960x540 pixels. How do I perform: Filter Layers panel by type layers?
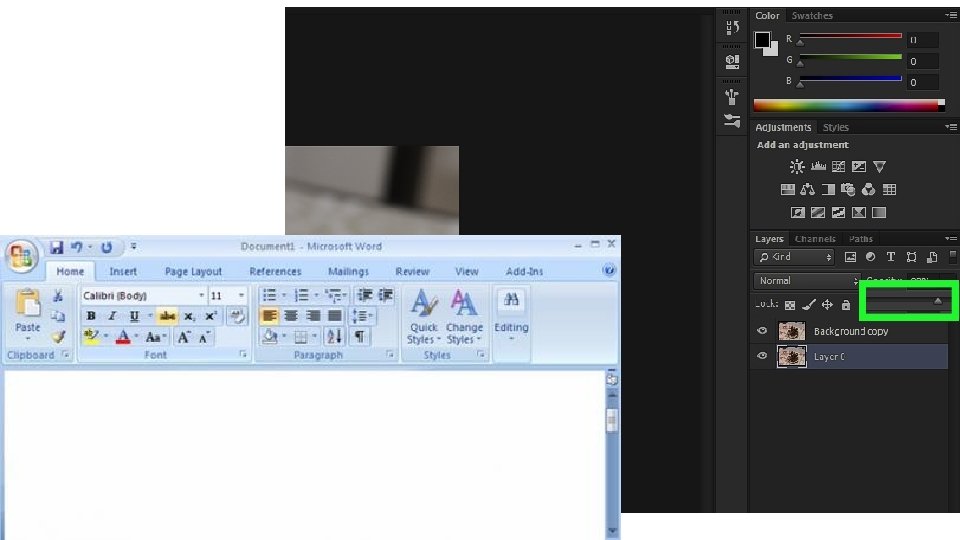click(891, 257)
